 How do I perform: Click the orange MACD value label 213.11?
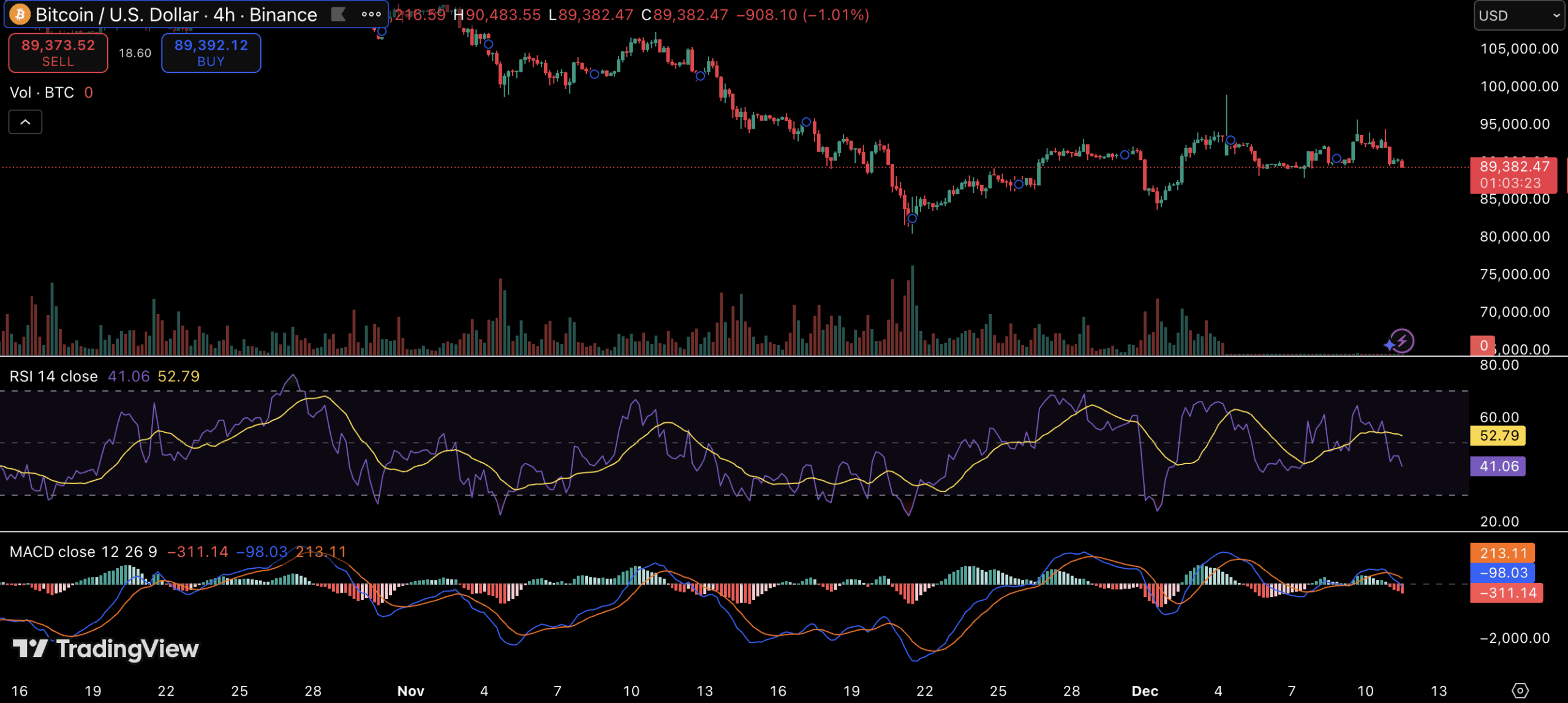click(x=1502, y=553)
